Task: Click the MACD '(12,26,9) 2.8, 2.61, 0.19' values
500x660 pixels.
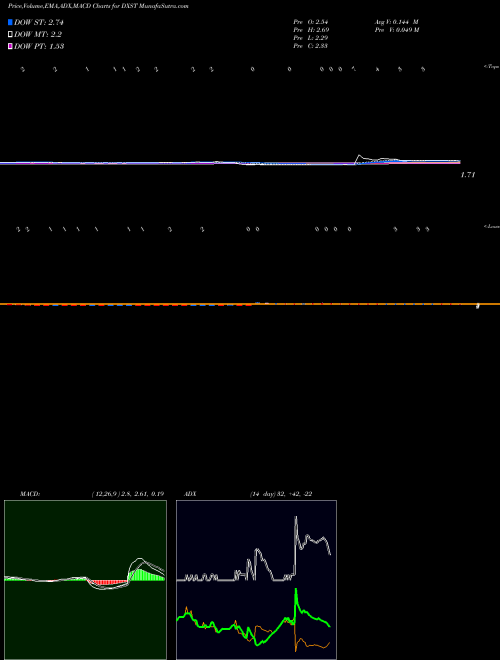Action: pos(128,494)
